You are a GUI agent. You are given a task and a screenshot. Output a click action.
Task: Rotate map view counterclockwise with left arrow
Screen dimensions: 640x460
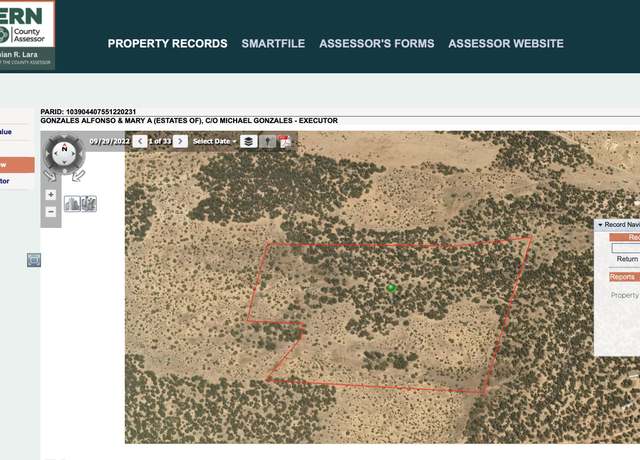tap(50, 176)
